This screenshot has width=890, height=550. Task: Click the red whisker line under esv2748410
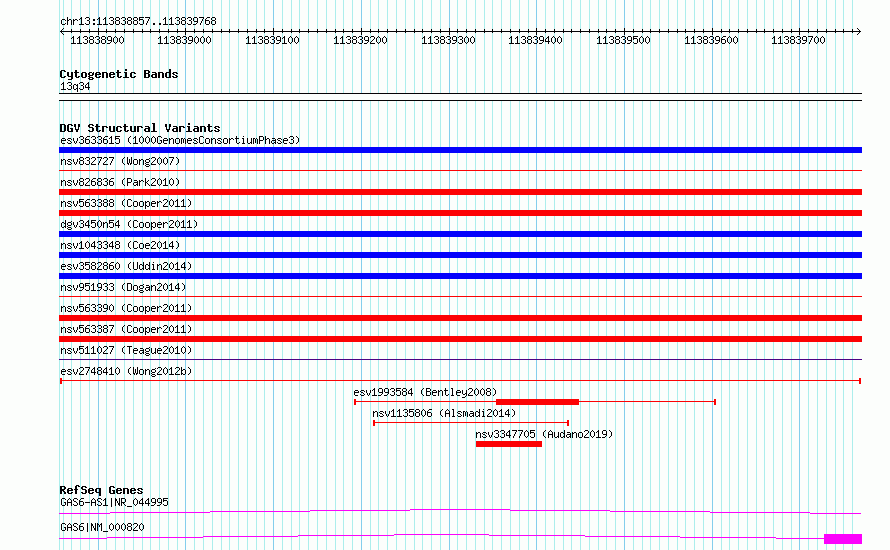[460, 381]
